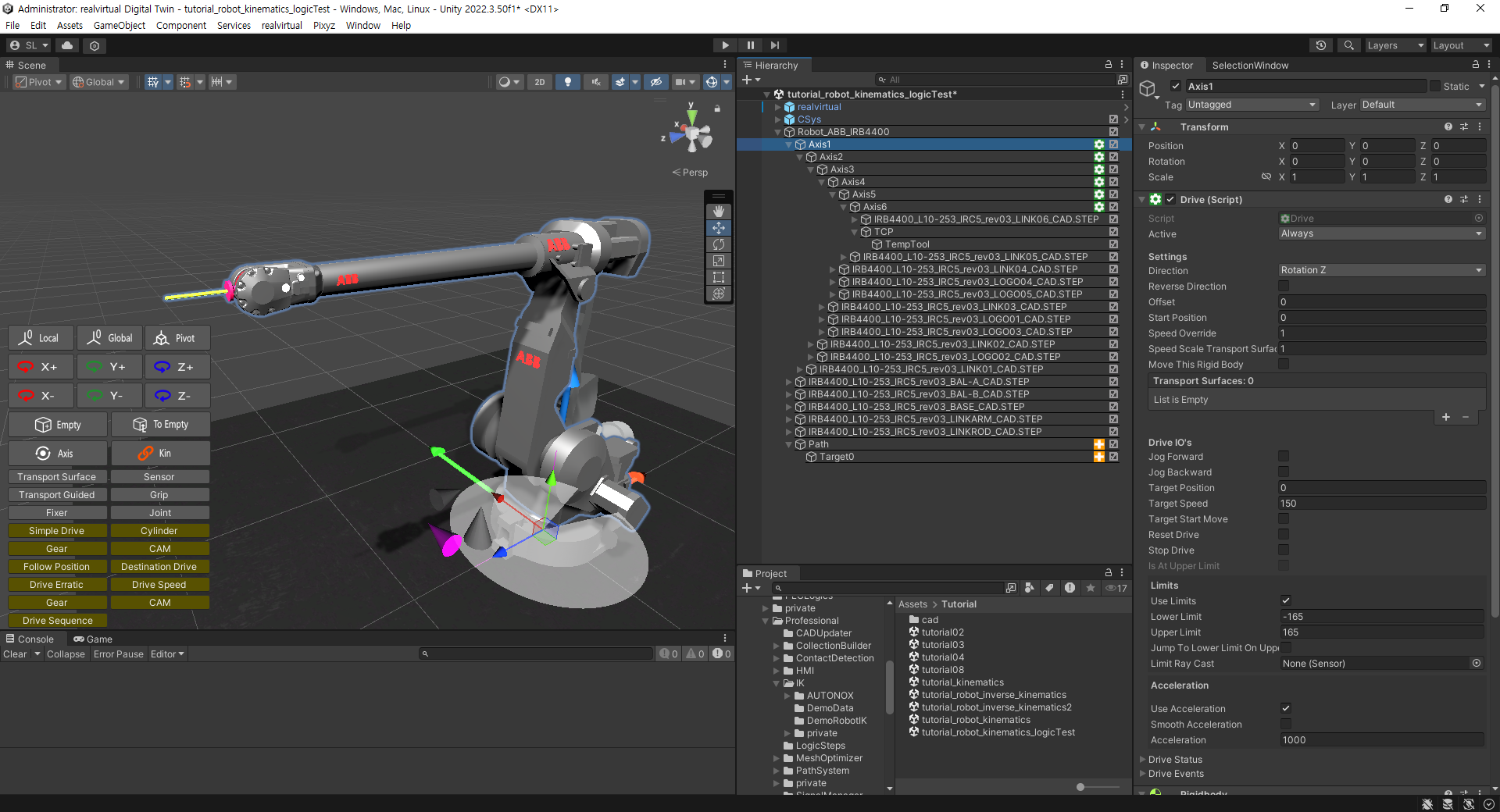Toggle the Reverse Direction checkbox
The image size is (1500, 812).
(1284, 287)
